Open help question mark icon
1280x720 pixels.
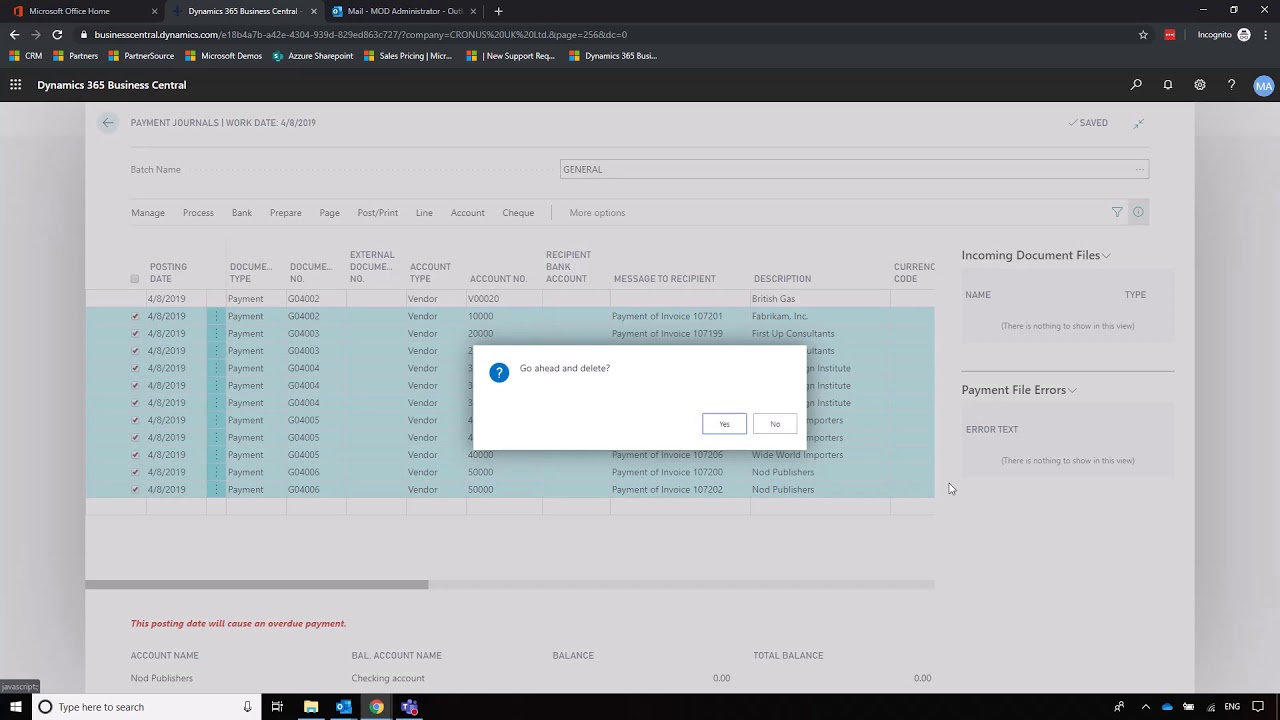pyautogui.click(x=1231, y=85)
